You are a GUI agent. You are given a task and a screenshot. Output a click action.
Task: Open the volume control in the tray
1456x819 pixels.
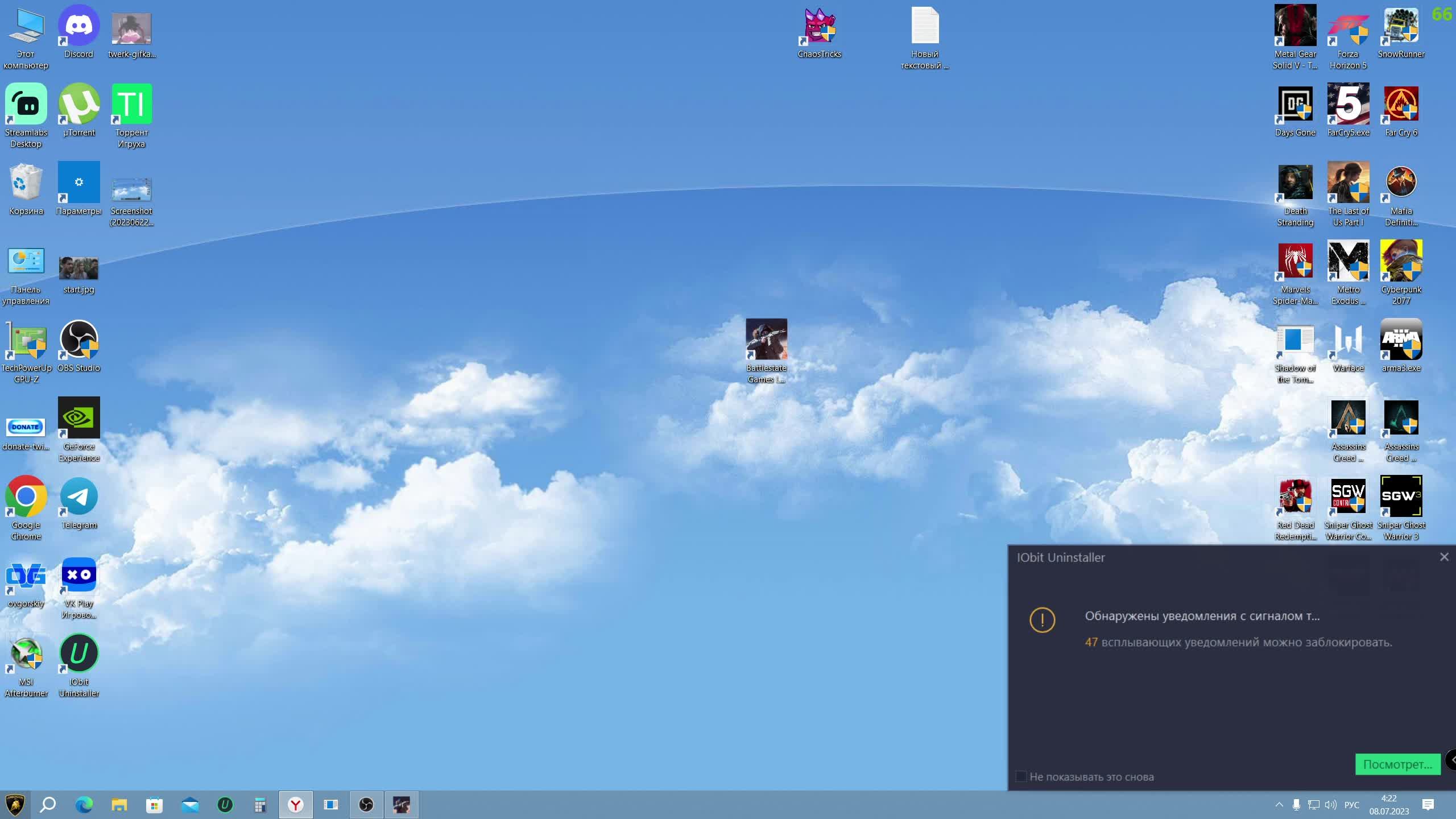point(1330,805)
